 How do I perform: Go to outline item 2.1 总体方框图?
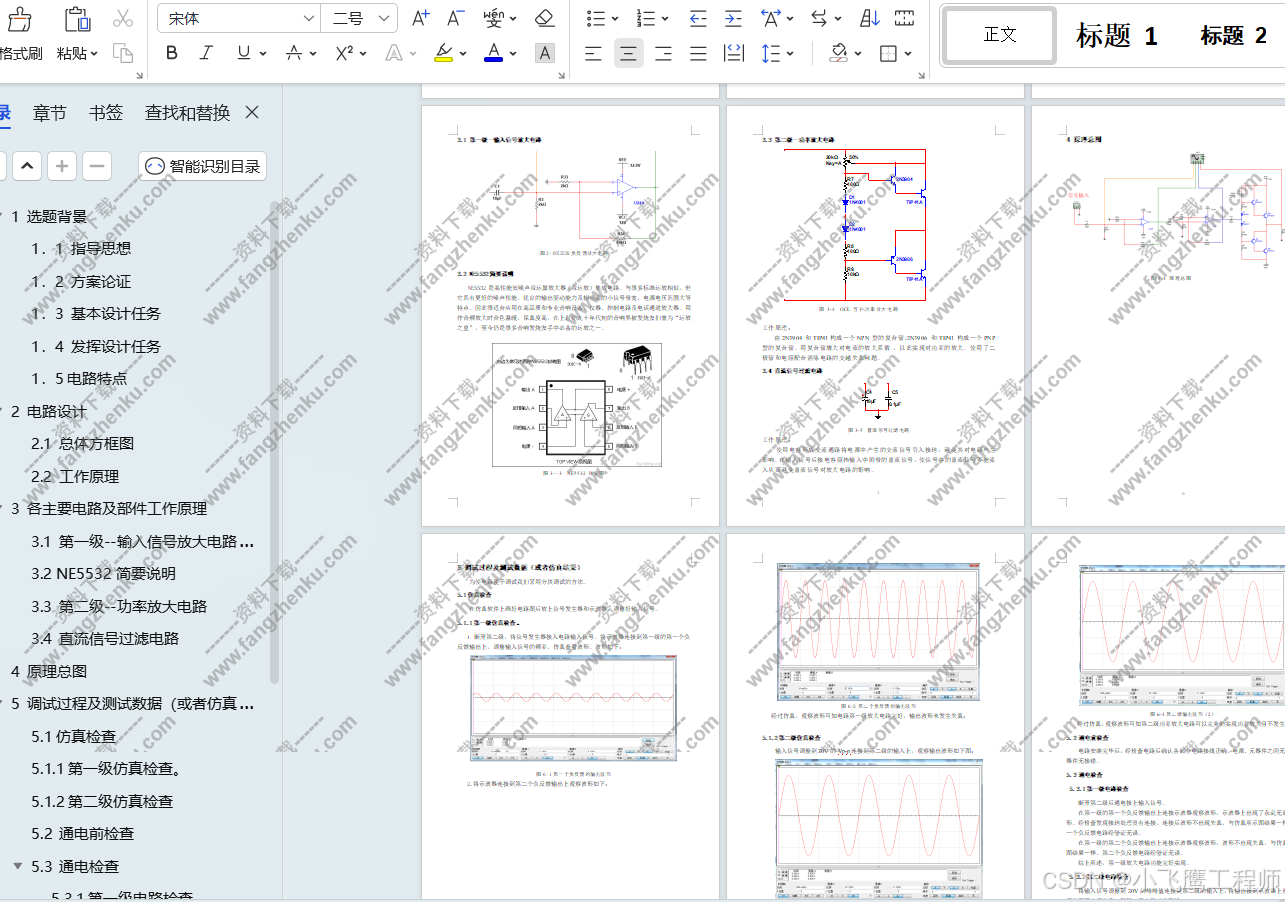click(x=82, y=443)
